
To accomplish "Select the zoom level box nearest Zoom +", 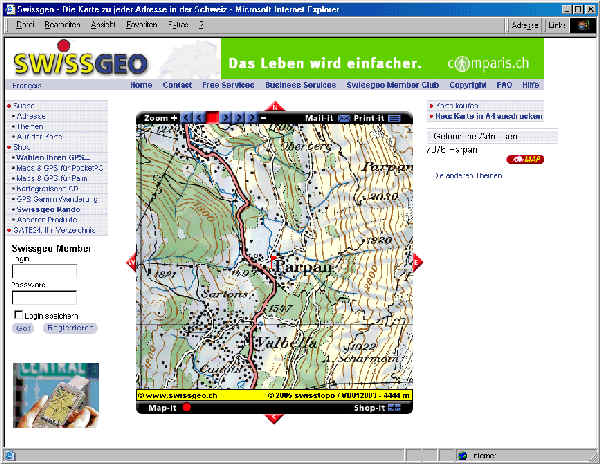I will tap(186, 118).
